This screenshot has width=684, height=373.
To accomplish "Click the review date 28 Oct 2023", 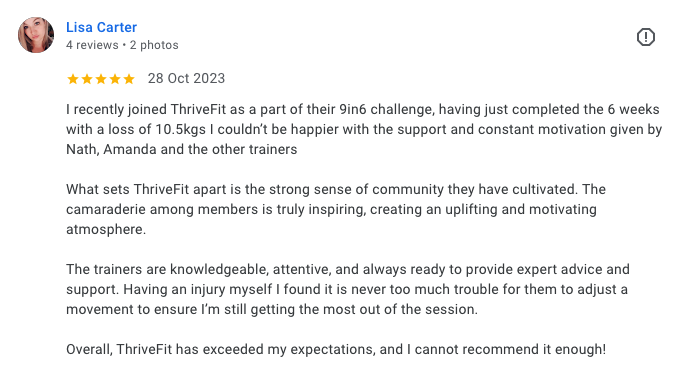I will 186,79.
